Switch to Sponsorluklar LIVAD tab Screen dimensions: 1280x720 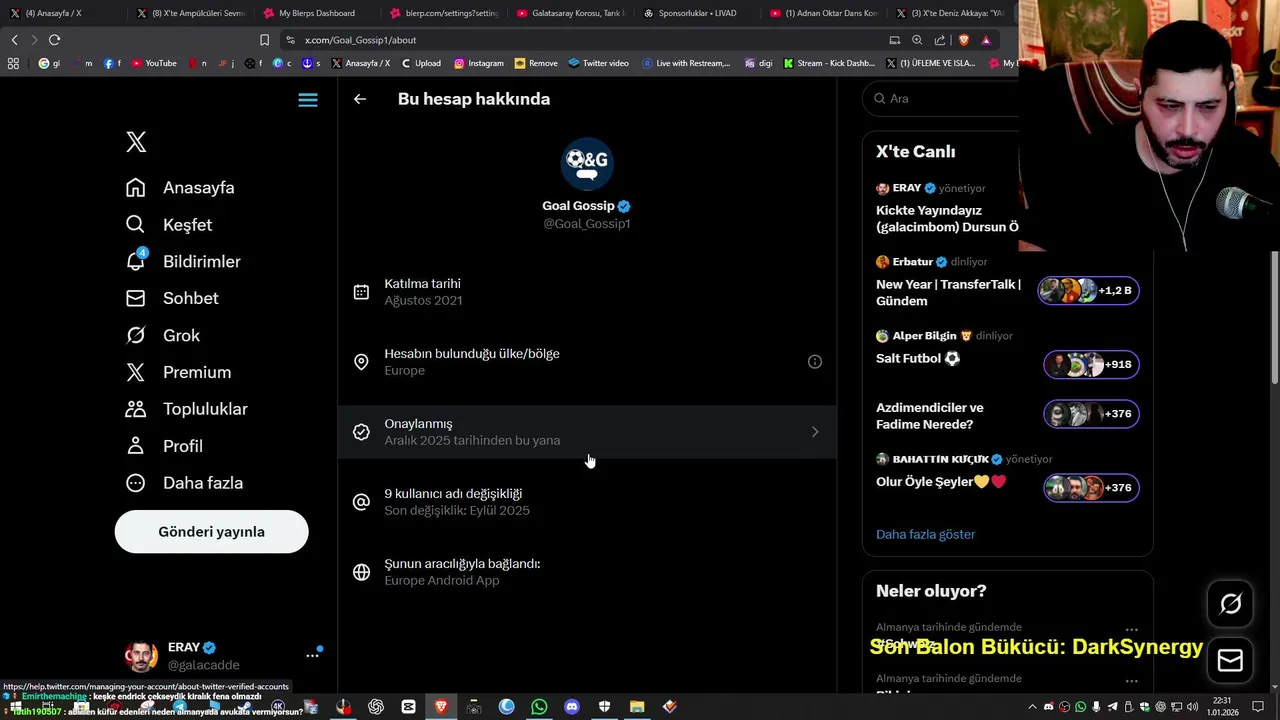(696, 13)
